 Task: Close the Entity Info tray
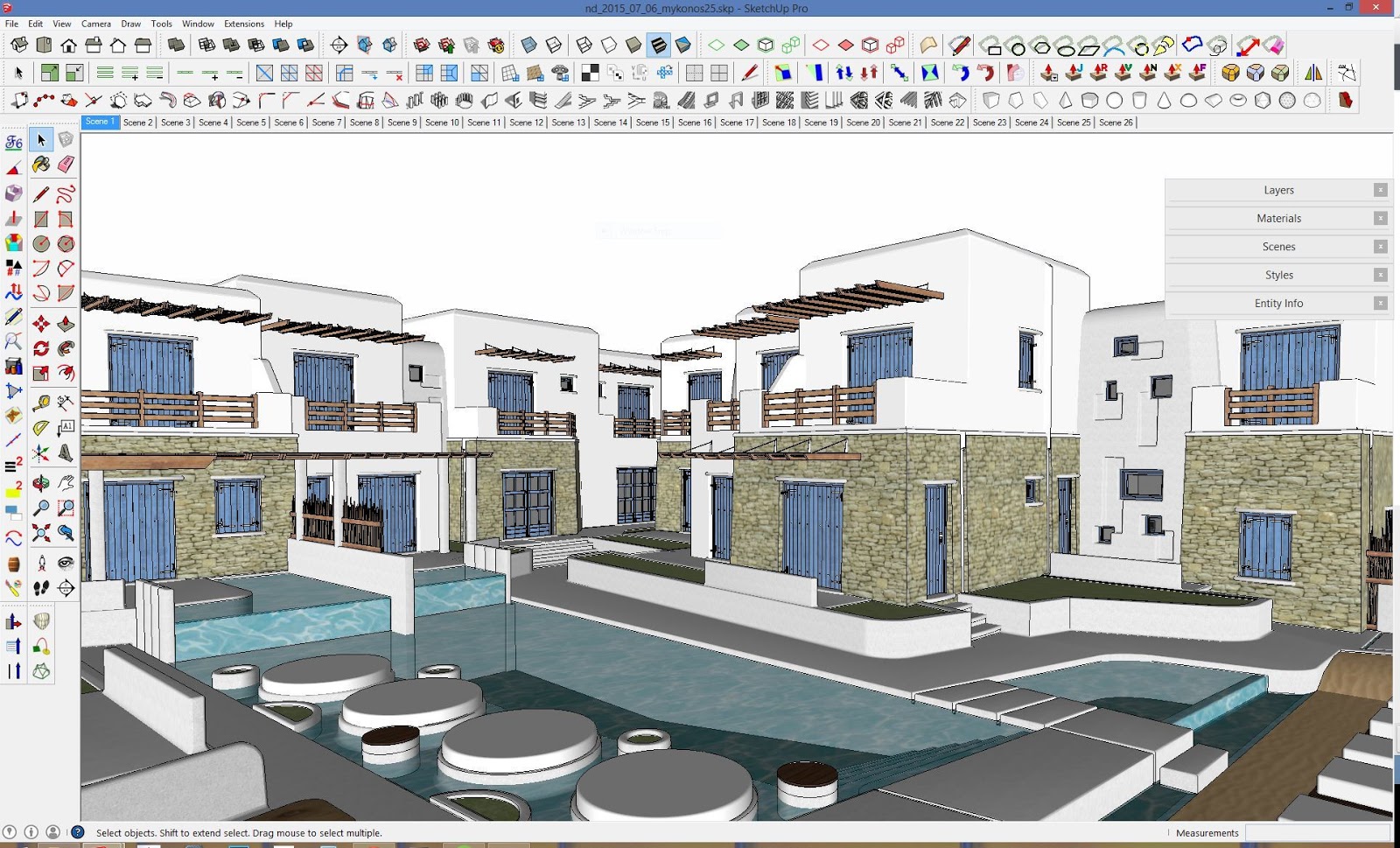pos(1379,303)
